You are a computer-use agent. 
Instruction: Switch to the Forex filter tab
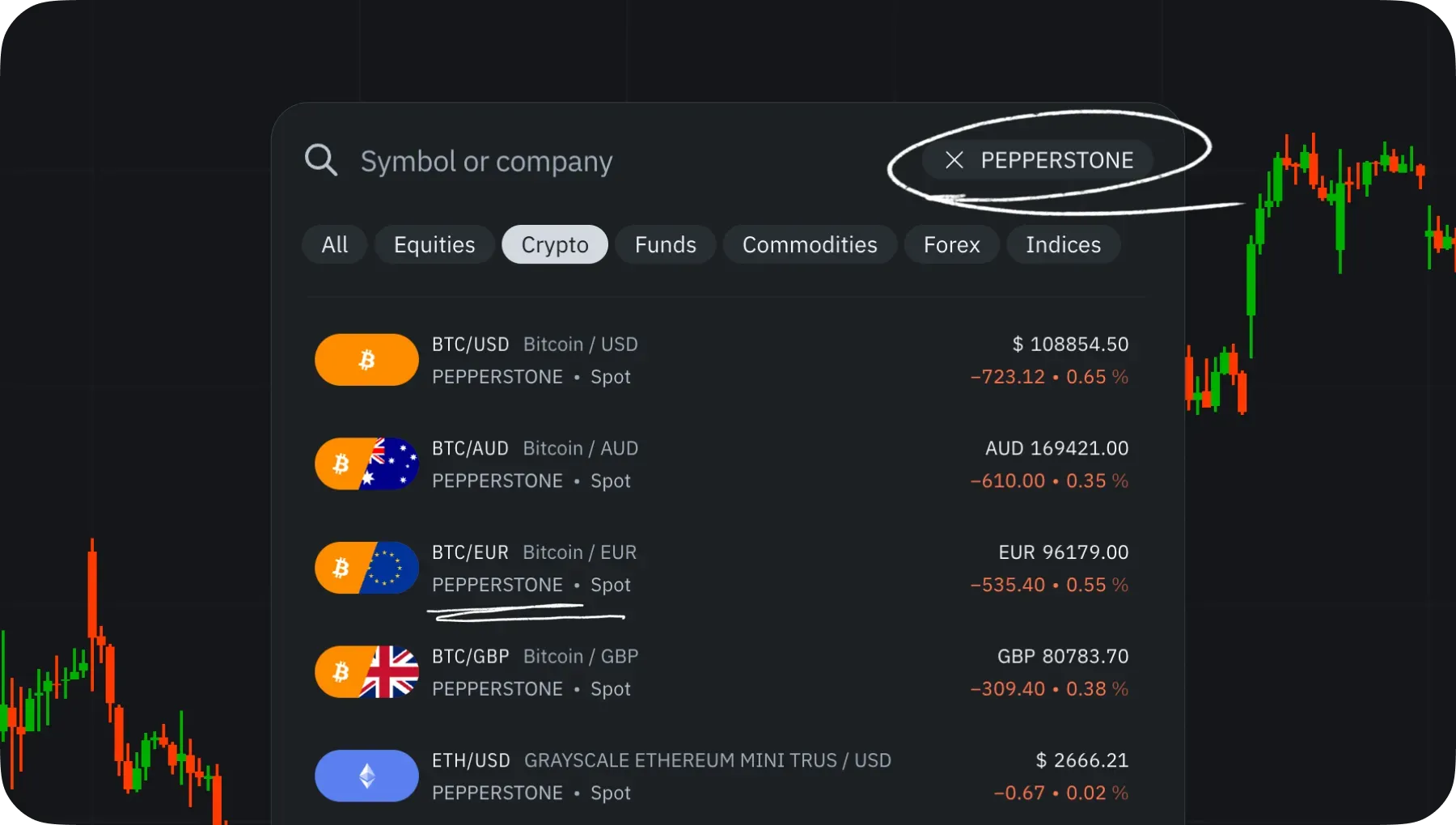pos(952,244)
